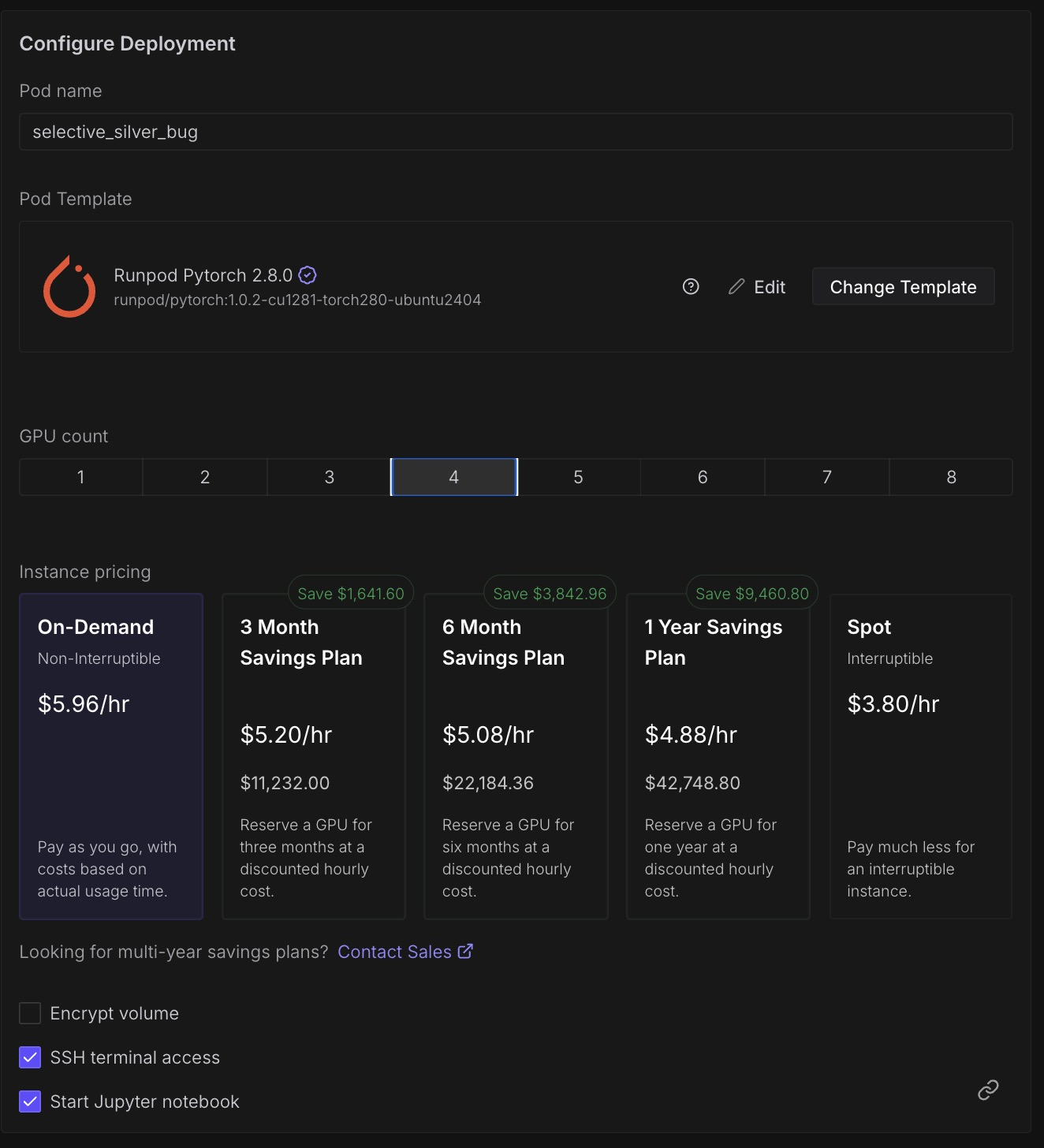Disable Start Jupyter notebook option
Image resolution: width=1044 pixels, height=1148 pixels.
tap(30, 1101)
